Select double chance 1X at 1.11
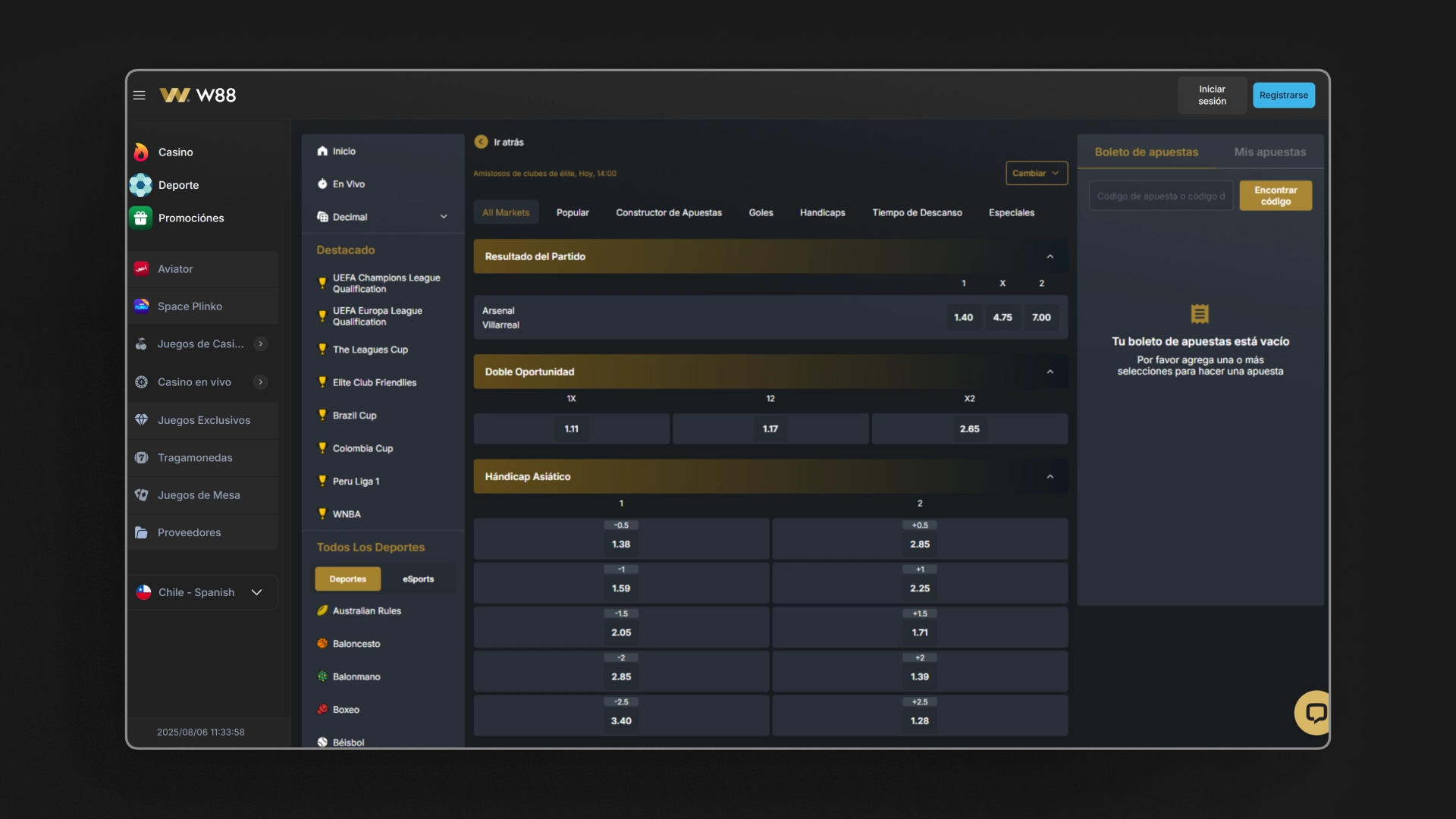Screen dimensions: 1456x819 pos(572,429)
